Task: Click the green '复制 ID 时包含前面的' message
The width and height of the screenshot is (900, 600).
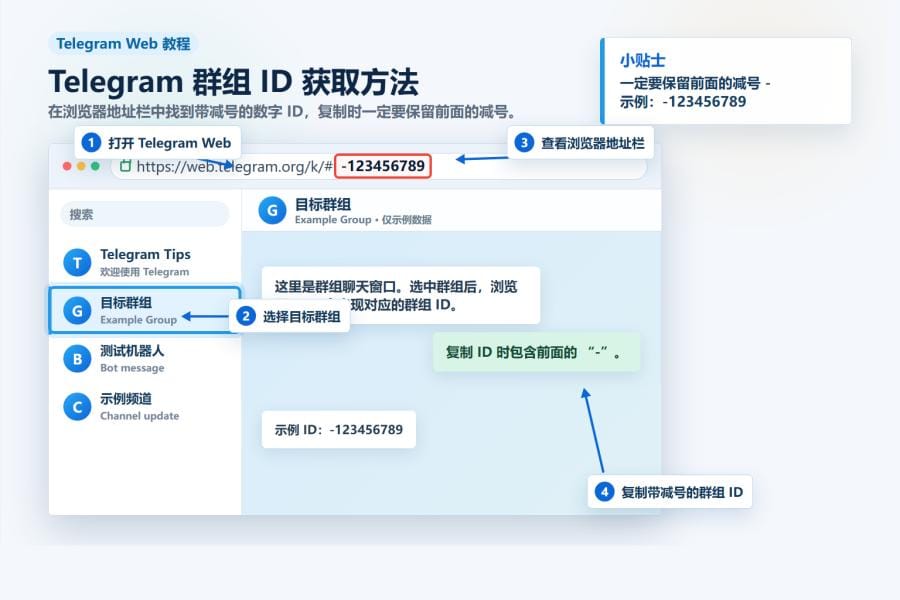Action: [536, 352]
